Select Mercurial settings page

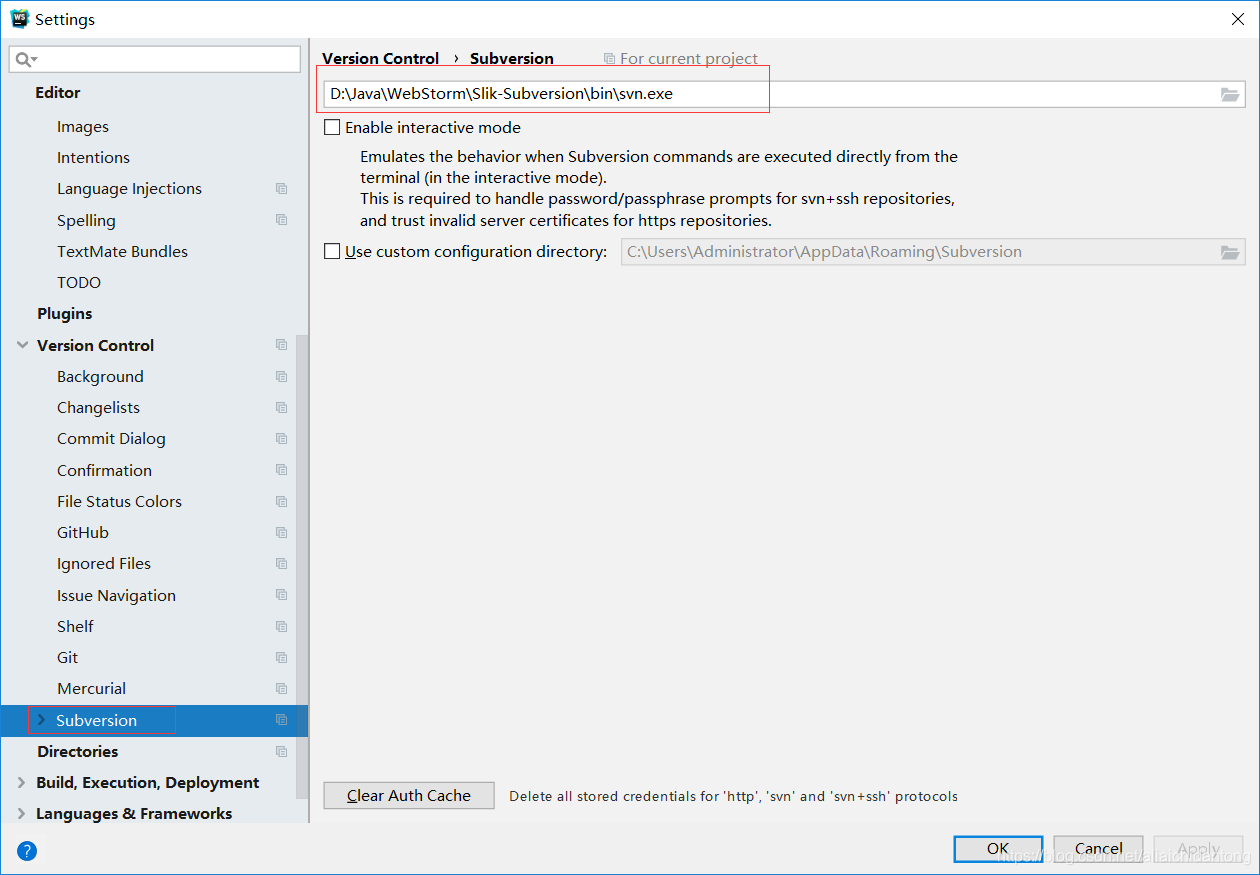point(91,689)
